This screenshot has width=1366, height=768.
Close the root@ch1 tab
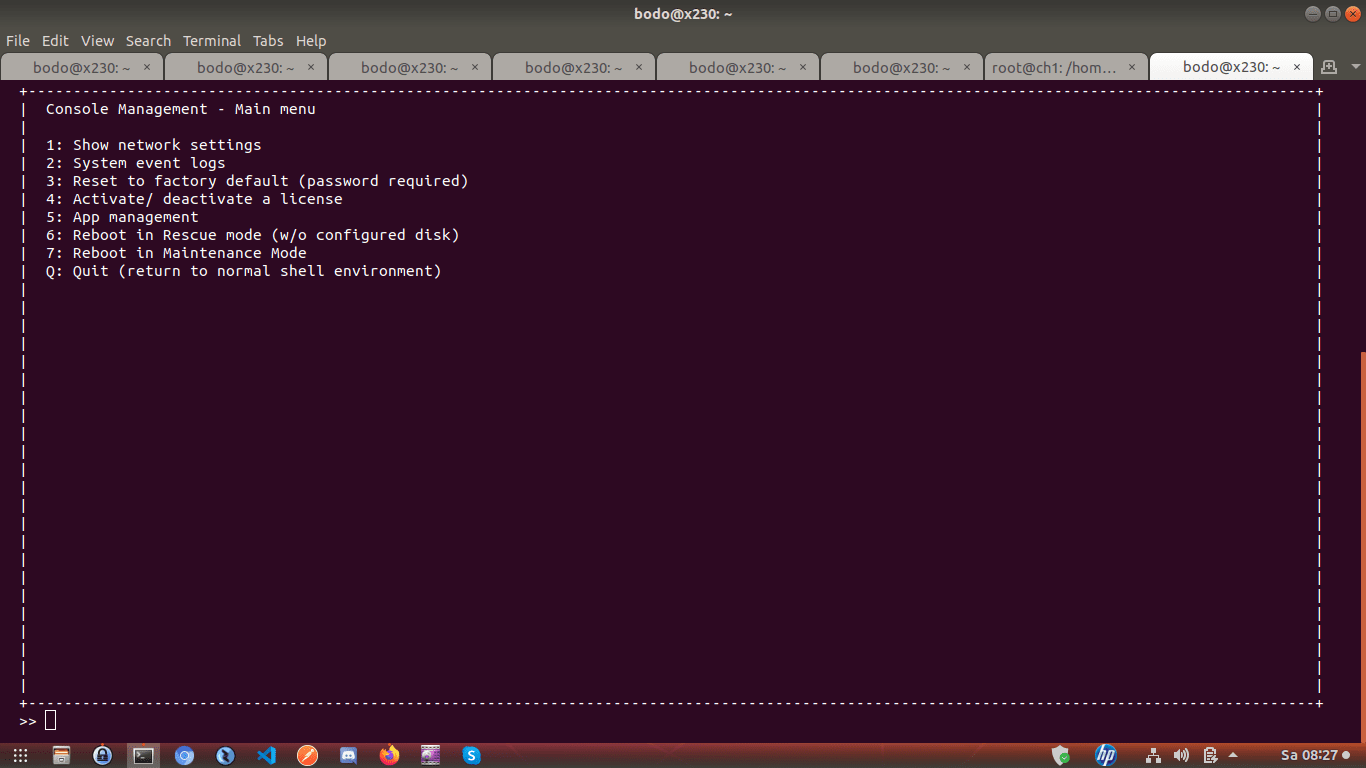(1132, 67)
